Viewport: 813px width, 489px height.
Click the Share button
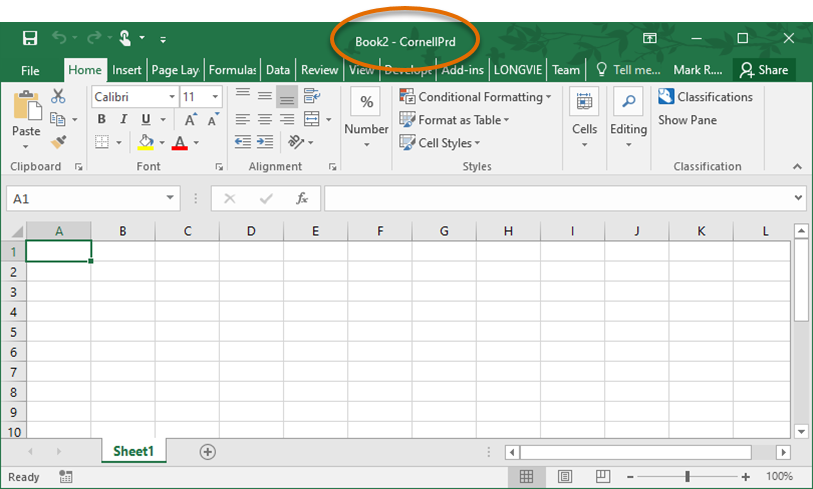tap(763, 70)
